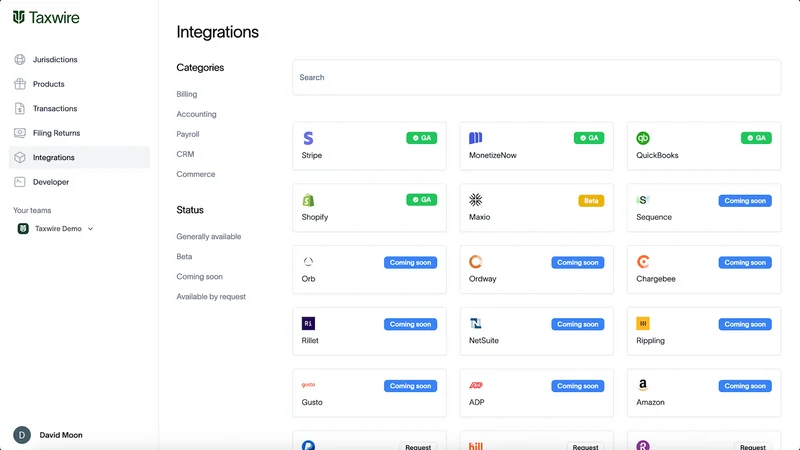The width and height of the screenshot is (800, 450).
Task: Click the David Moon avatar
Action: pyautogui.click(x=22, y=435)
